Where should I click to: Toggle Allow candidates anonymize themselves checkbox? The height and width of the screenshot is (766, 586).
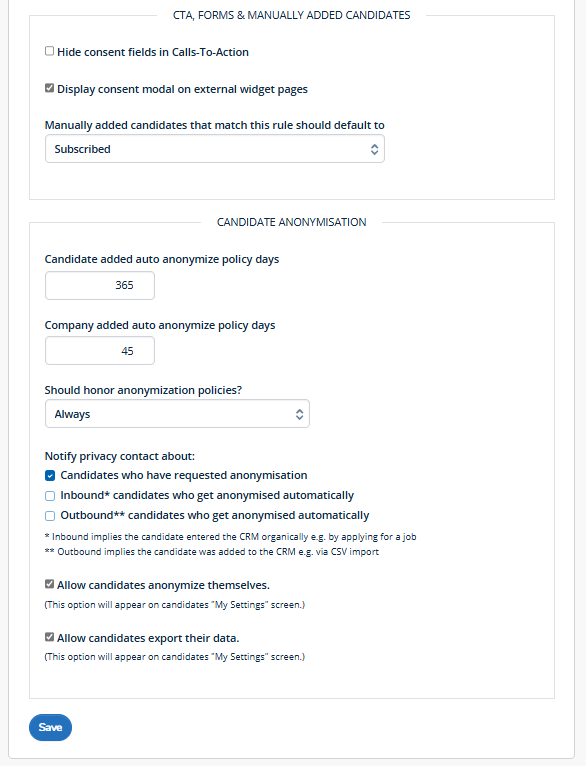point(49,584)
